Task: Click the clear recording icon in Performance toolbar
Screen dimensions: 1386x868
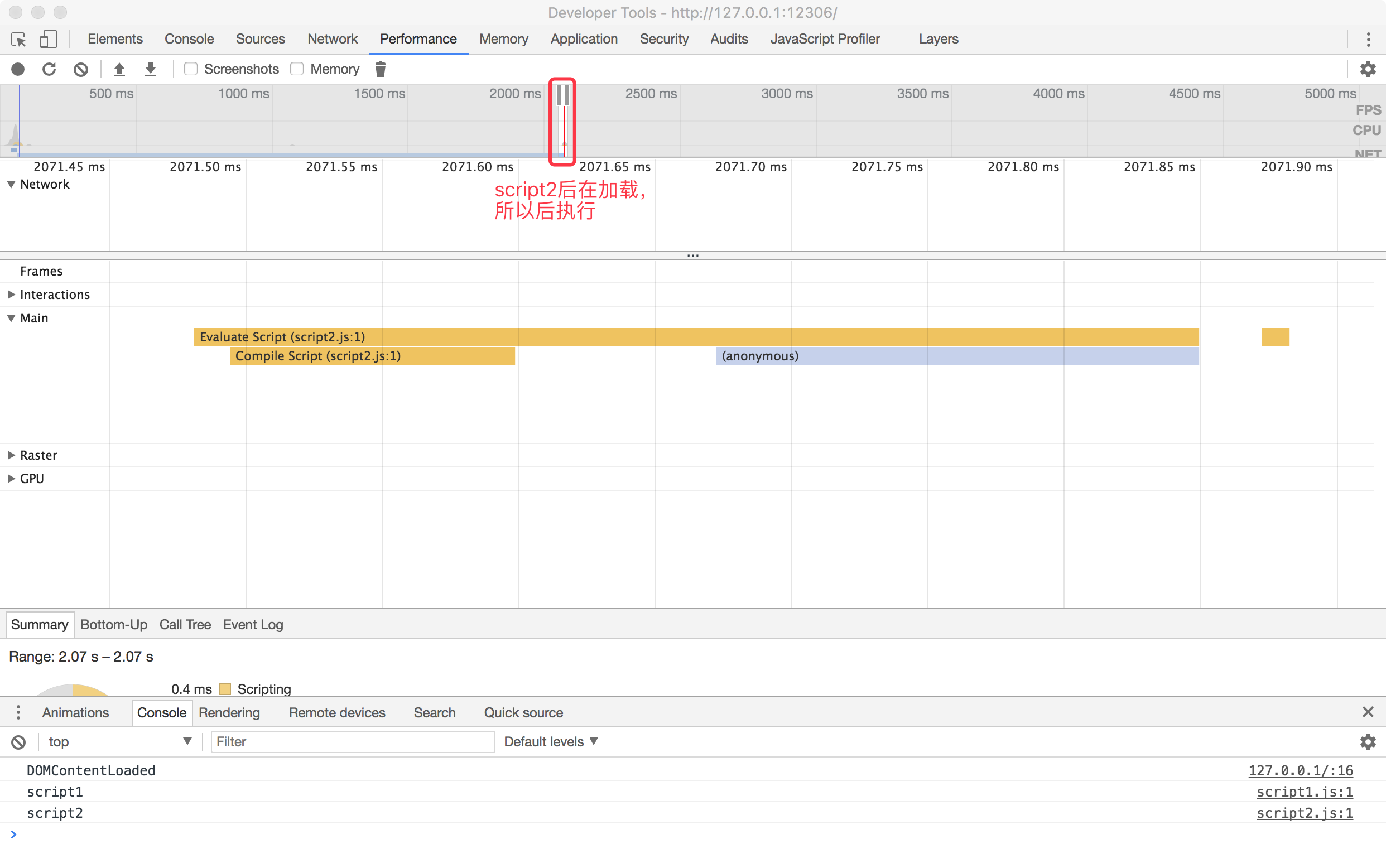Action: pos(81,69)
